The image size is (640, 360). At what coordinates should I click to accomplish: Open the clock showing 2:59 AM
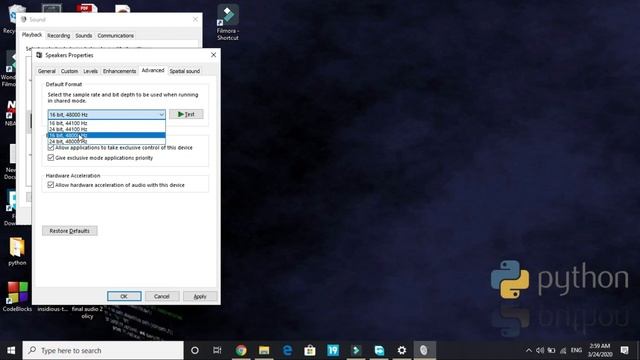click(600, 350)
